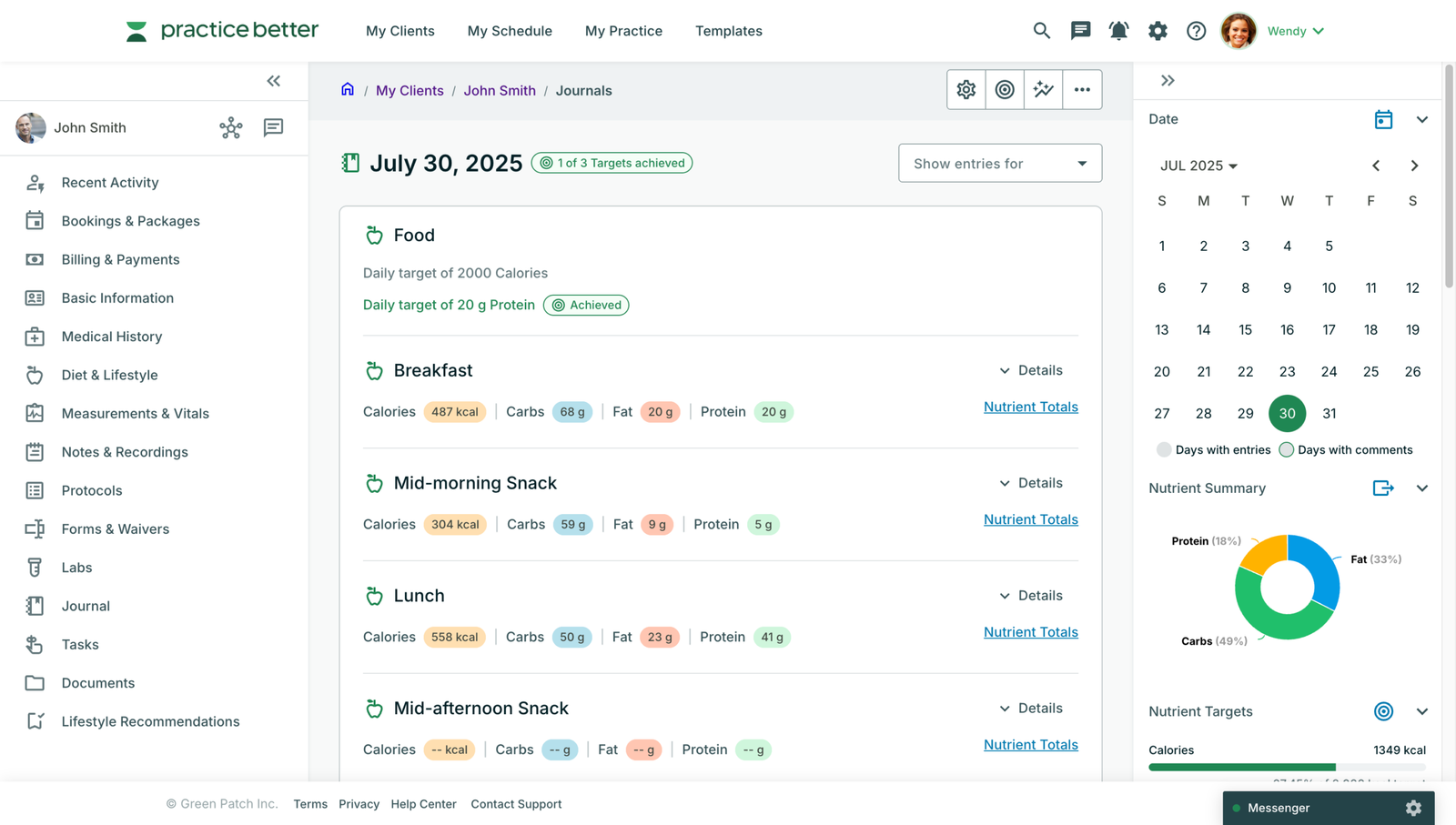This screenshot has height=825, width=1456.
Task: Click the Targets bullseye icon in toolbar
Action: [1004, 89]
